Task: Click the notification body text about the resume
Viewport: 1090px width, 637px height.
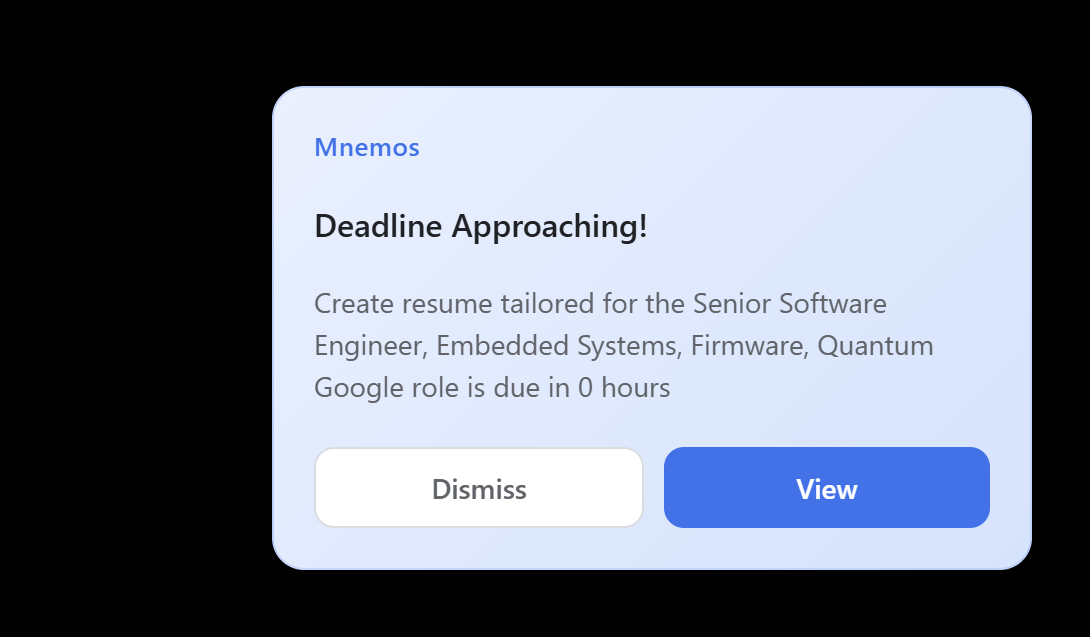Action: pyautogui.click(x=624, y=346)
